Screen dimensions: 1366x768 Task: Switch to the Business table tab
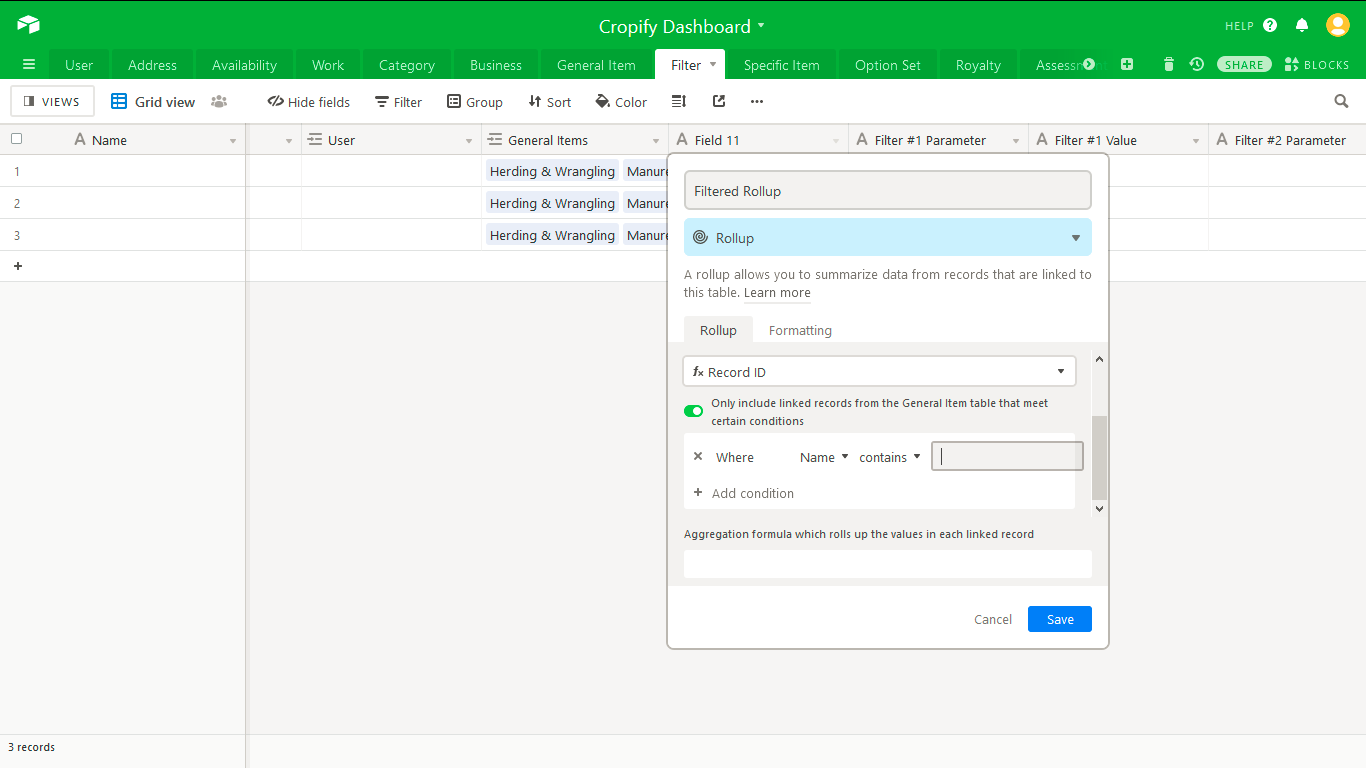click(496, 65)
